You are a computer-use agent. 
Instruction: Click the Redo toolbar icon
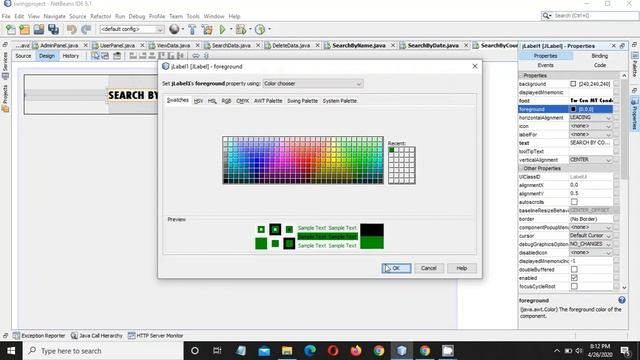click(x=86, y=29)
